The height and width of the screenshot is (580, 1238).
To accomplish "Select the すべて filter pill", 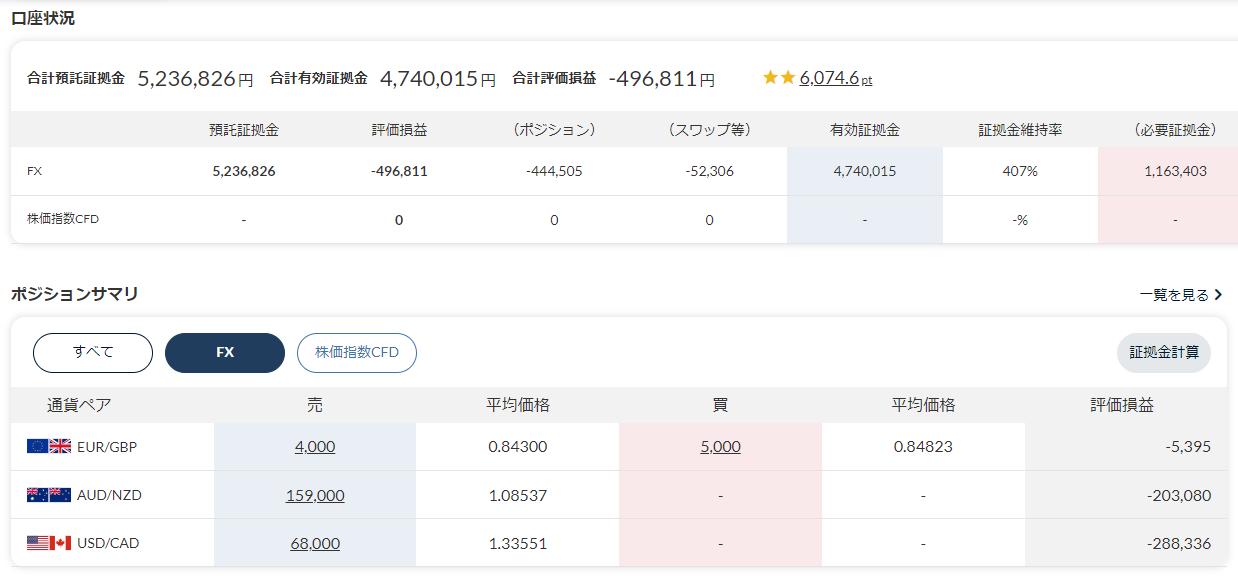I will point(93,352).
